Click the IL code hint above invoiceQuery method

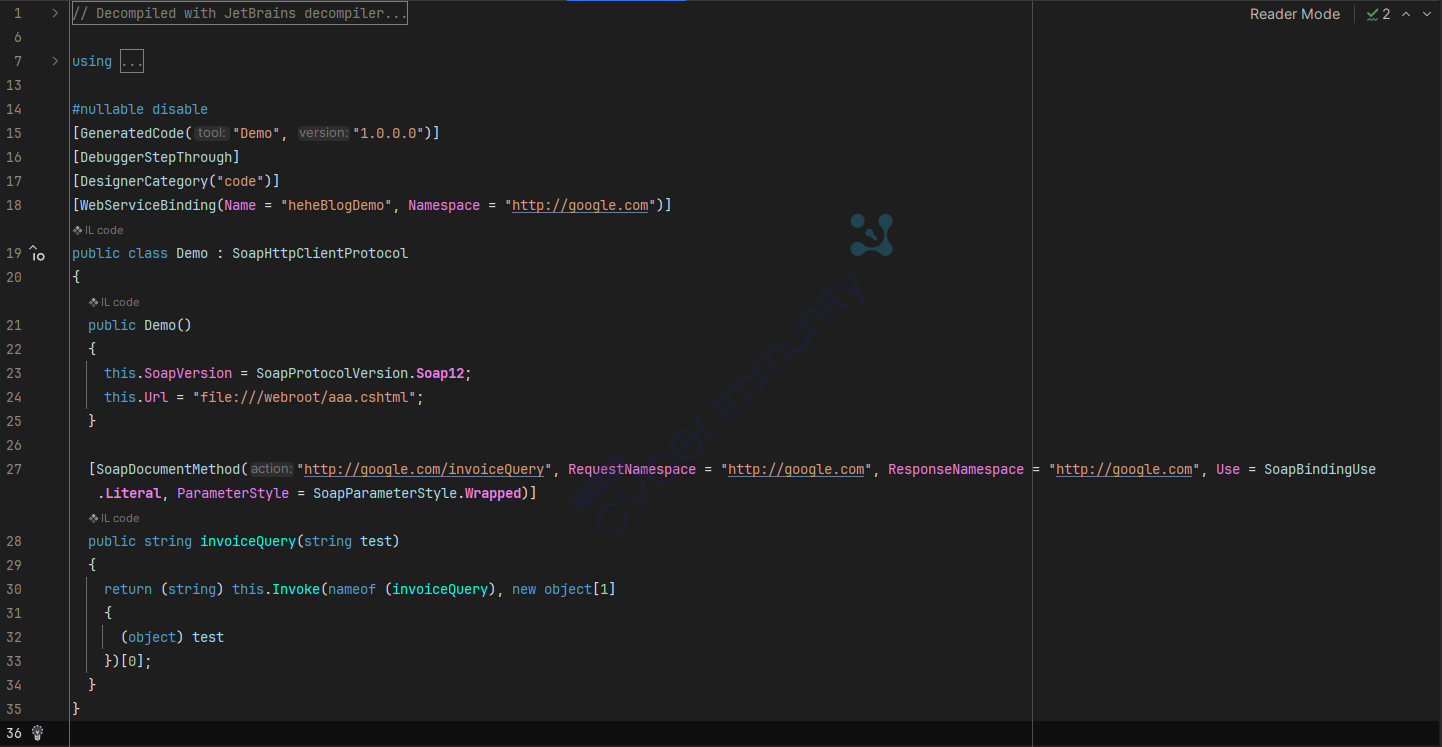114,518
